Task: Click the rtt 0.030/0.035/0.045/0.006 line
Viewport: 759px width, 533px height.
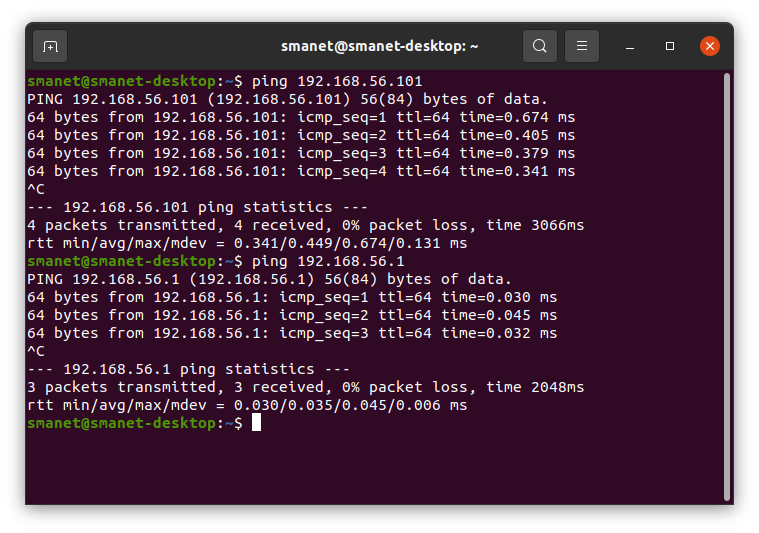Action: click(x=247, y=405)
